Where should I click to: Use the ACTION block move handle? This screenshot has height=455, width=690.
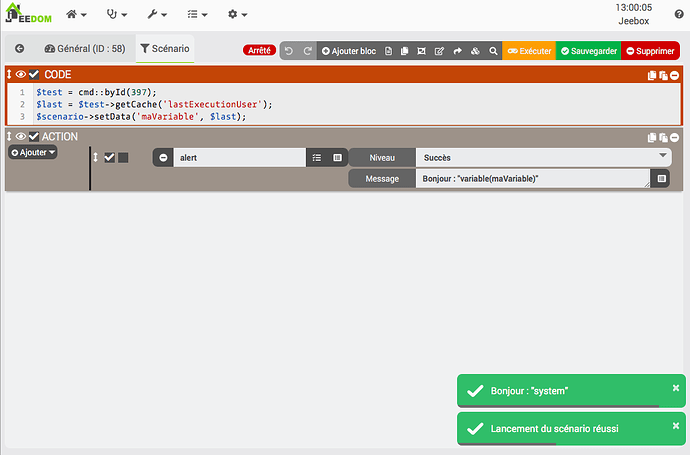click(9, 136)
